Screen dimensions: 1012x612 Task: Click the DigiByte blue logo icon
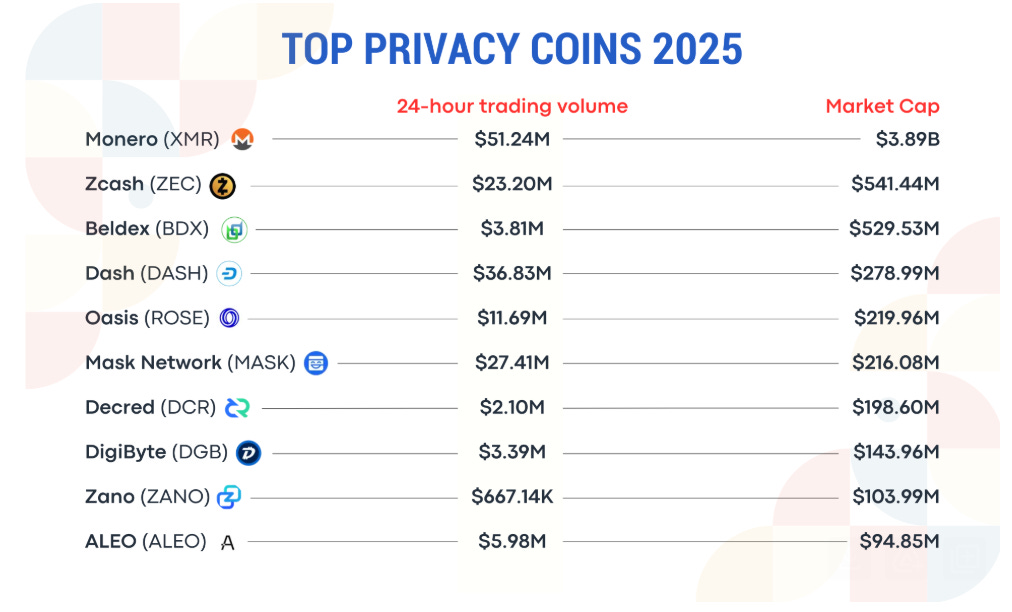(x=248, y=453)
